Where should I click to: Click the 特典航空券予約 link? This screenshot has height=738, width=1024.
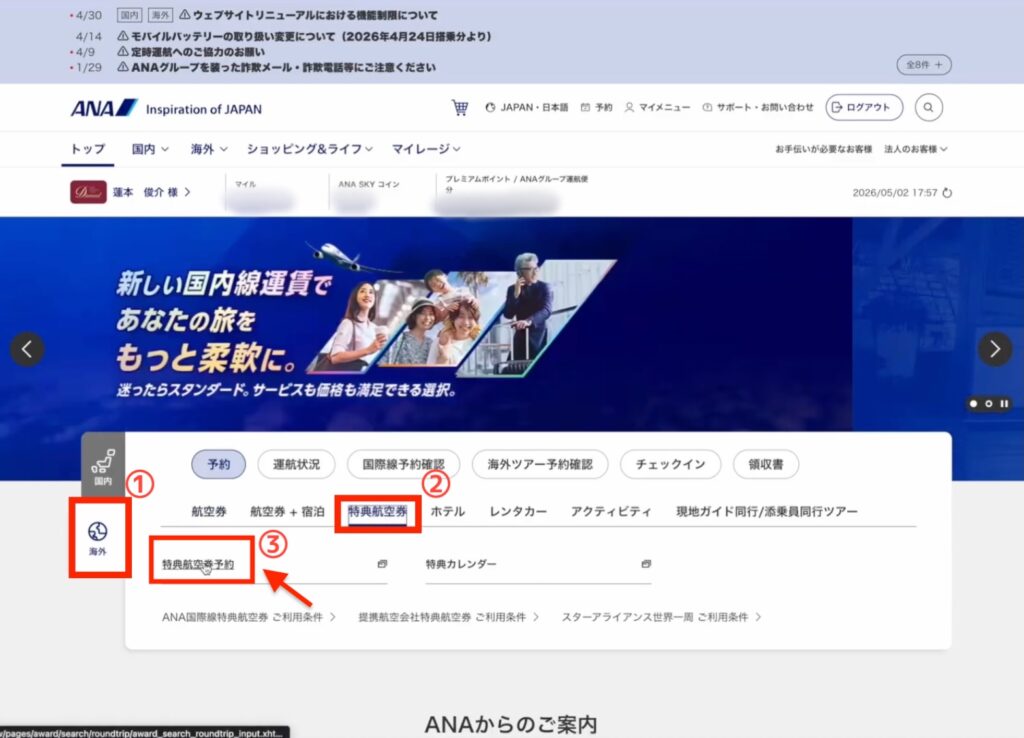click(x=198, y=564)
